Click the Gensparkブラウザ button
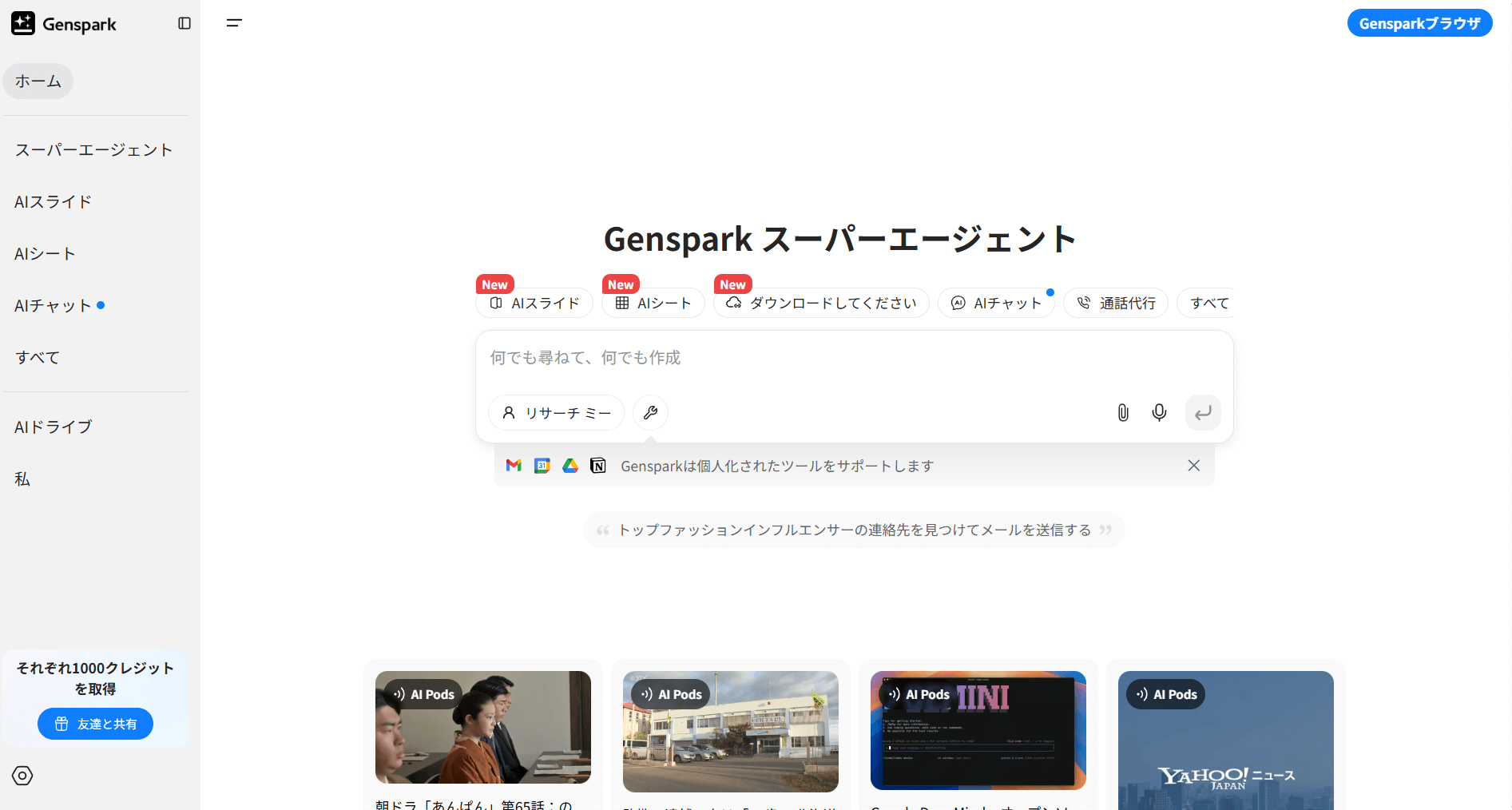Viewport: 1512px width, 810px height. pyautogui.click(x=1419, y=23)
